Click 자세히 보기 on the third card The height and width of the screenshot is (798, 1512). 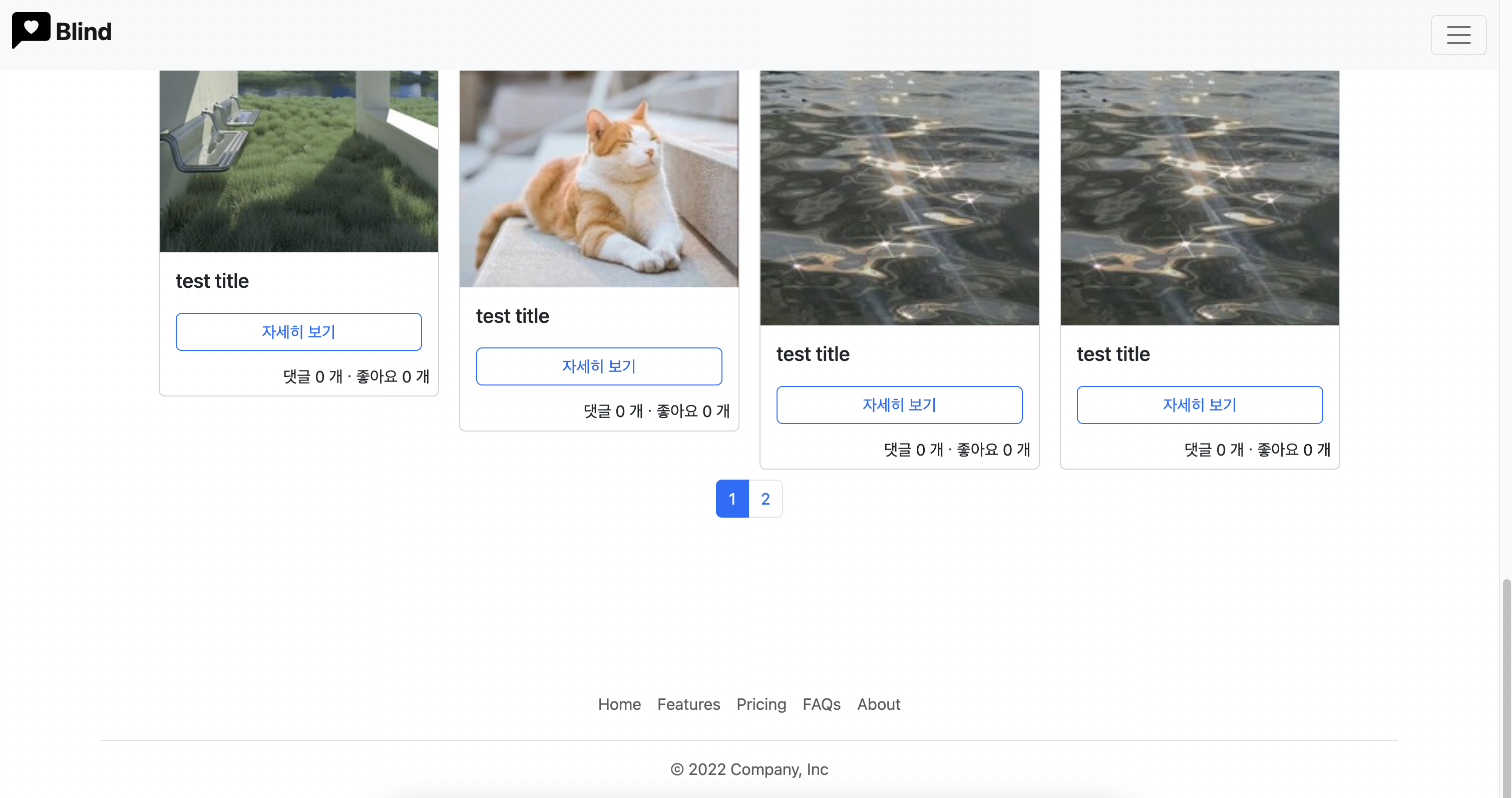899,405
